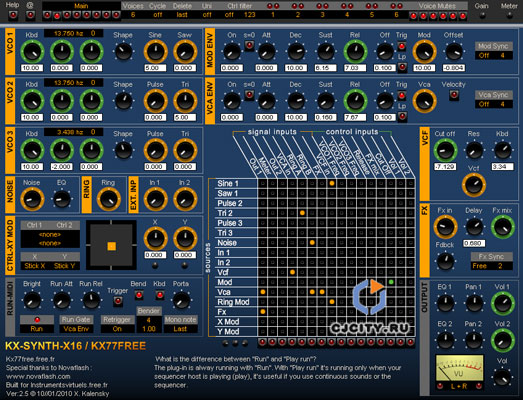Click the Gain knob at top right
Viewport: 523px width, 400px height.
(x=482, y=15)
